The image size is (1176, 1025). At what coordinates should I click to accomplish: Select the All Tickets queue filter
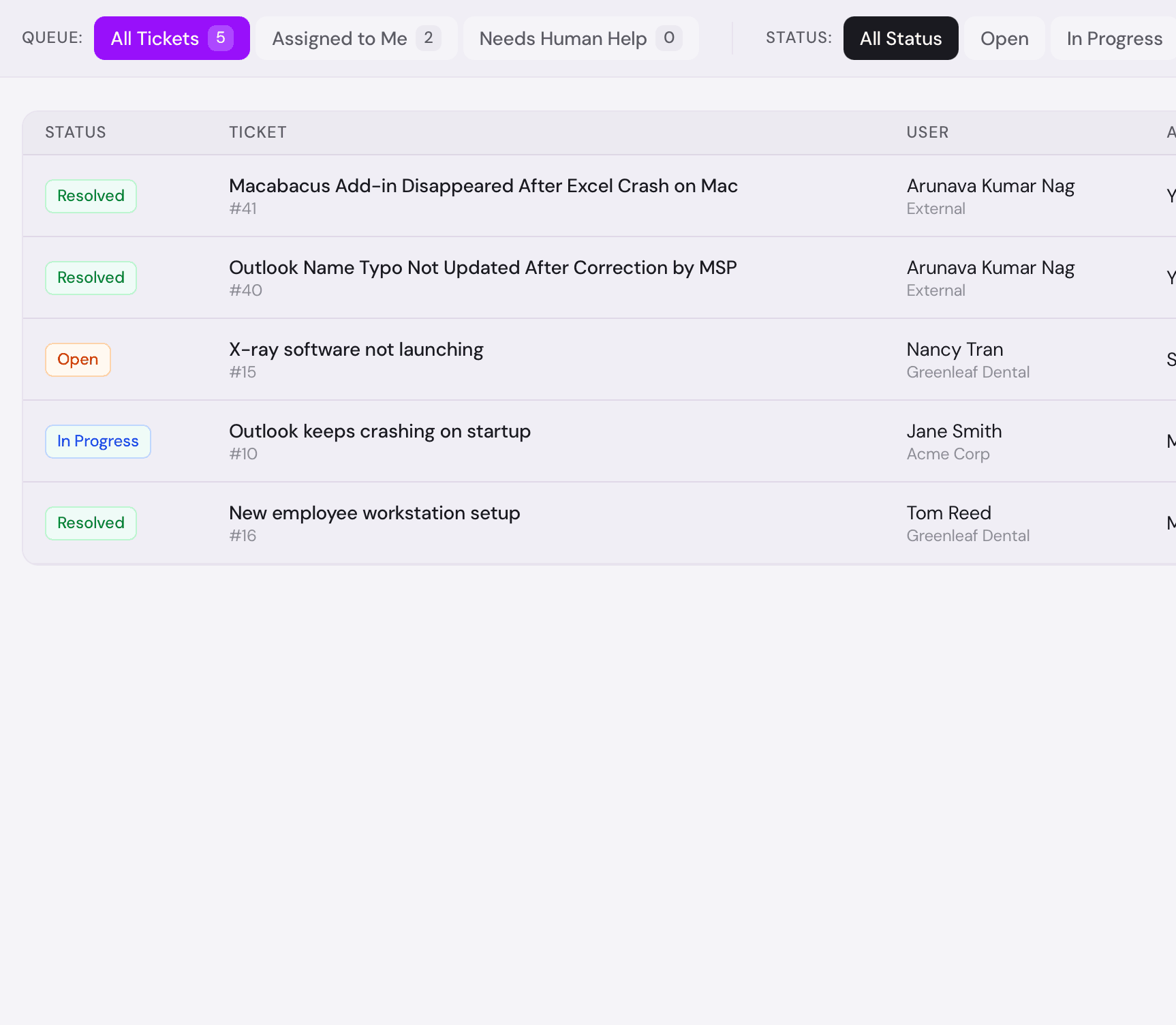point(172,38)
